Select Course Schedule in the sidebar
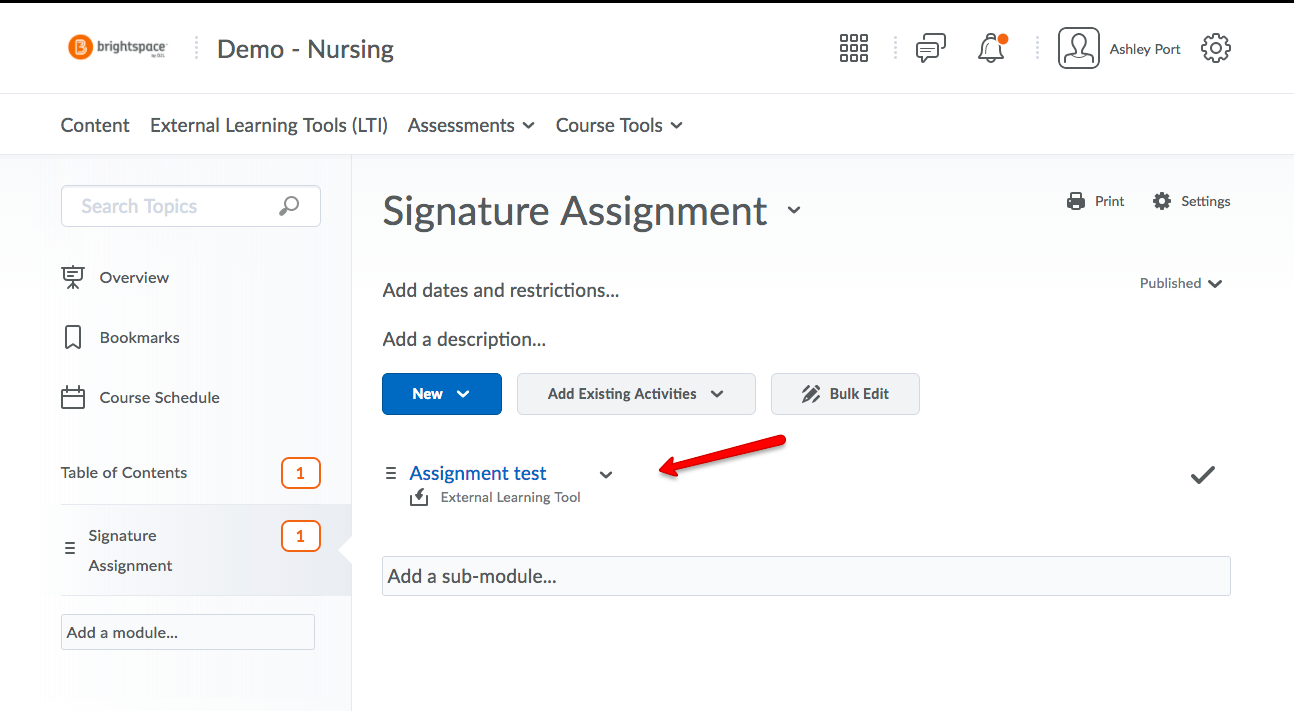 point(159,397)
